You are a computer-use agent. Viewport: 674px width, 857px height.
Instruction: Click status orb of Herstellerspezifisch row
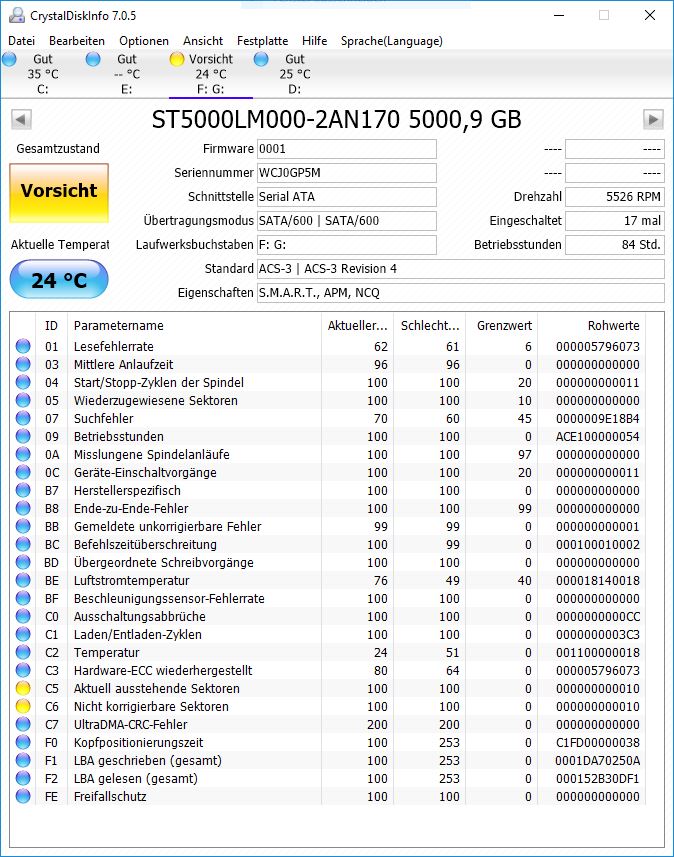pos(23,490)
